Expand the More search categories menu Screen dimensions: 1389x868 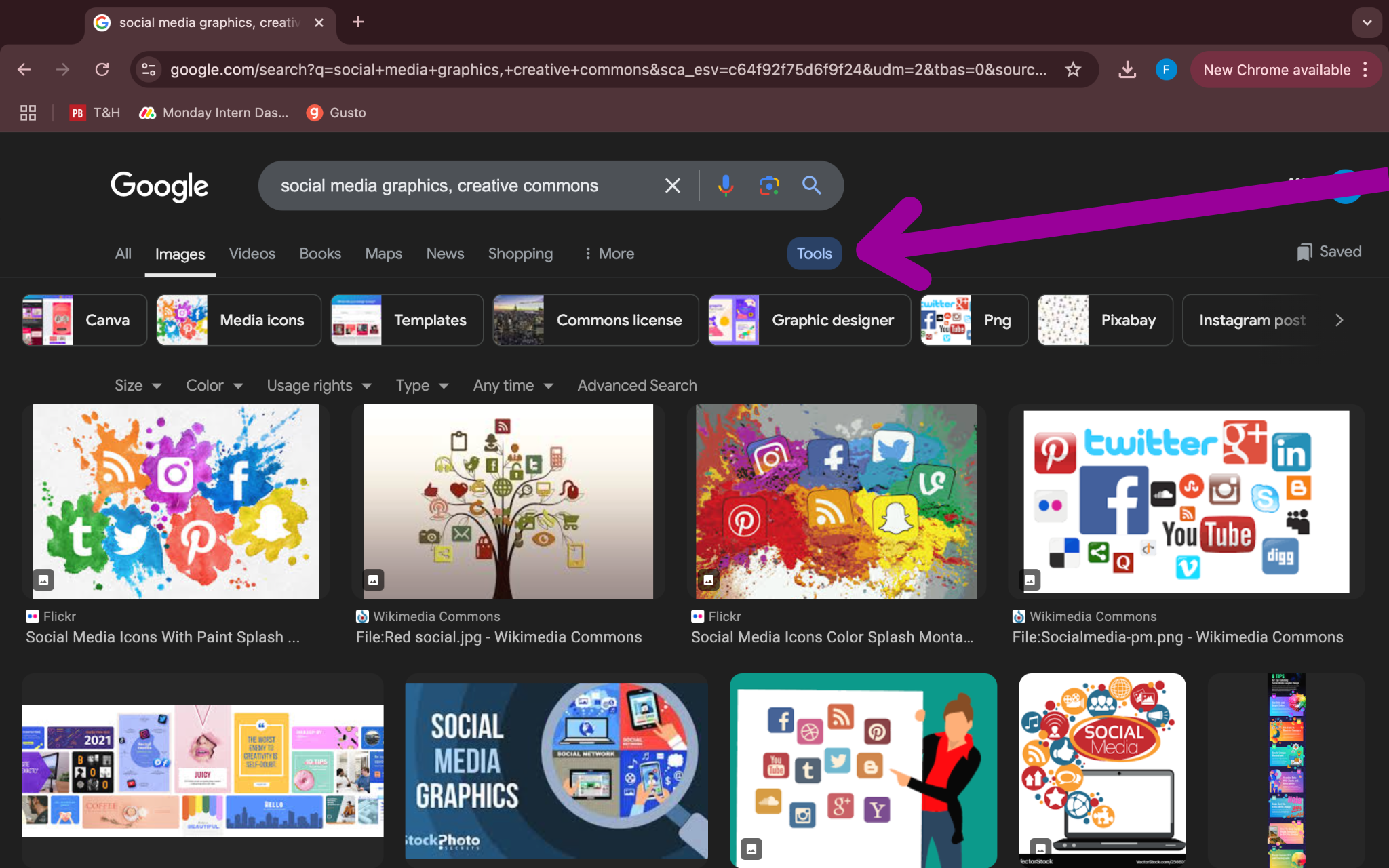609,254
